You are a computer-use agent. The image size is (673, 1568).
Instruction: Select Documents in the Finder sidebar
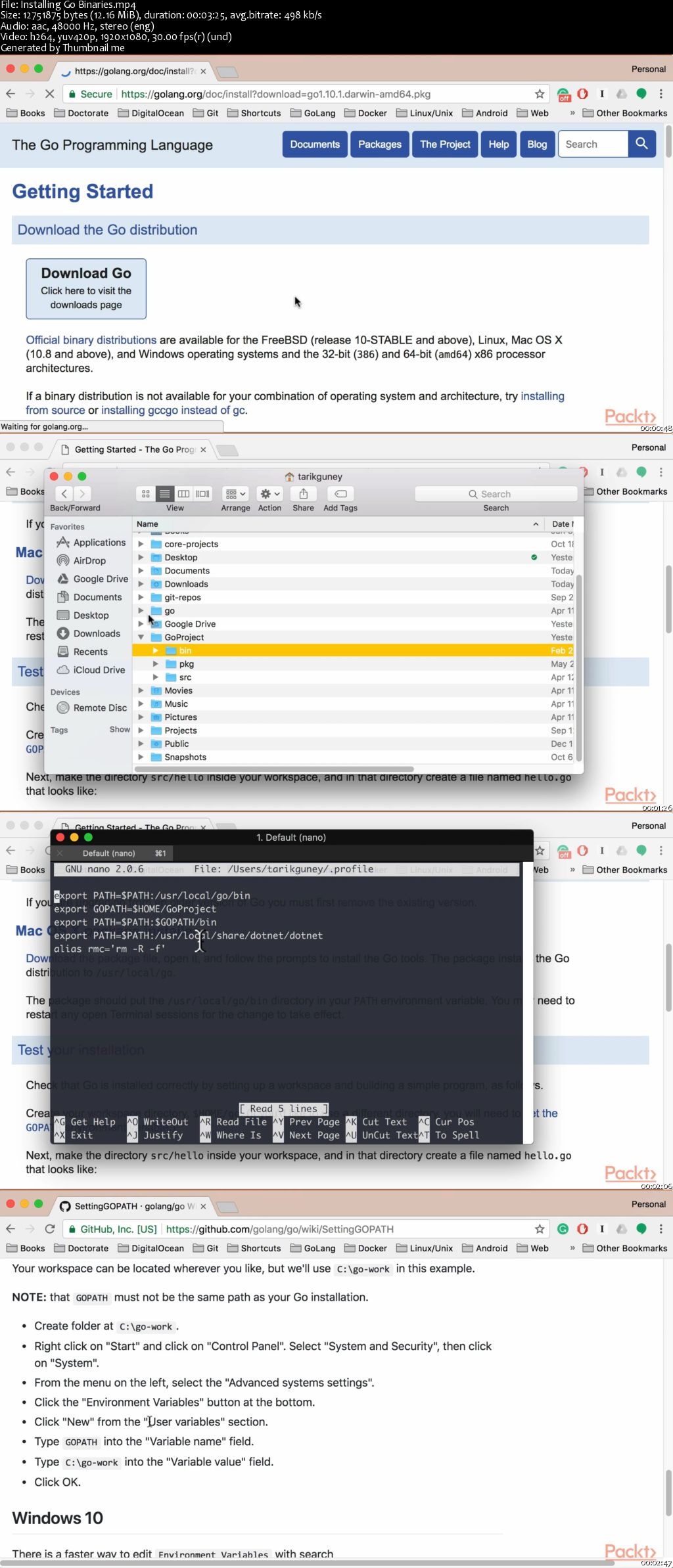tap(89, 597)
